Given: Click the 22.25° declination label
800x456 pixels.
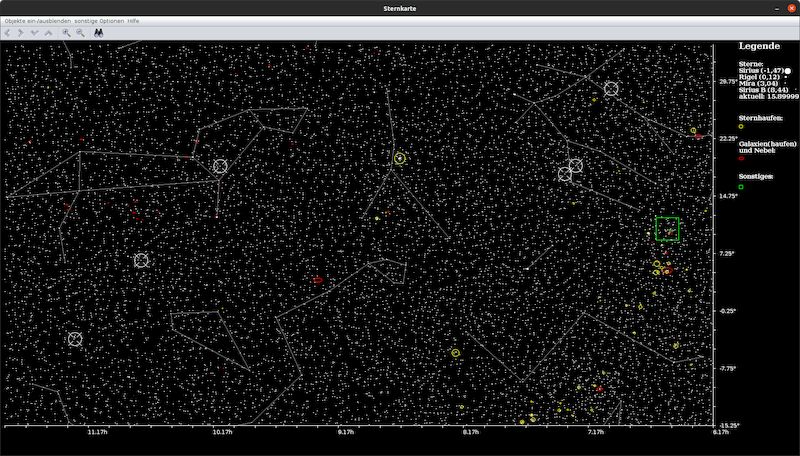Looking at the screenshot, I should point(729,139).
